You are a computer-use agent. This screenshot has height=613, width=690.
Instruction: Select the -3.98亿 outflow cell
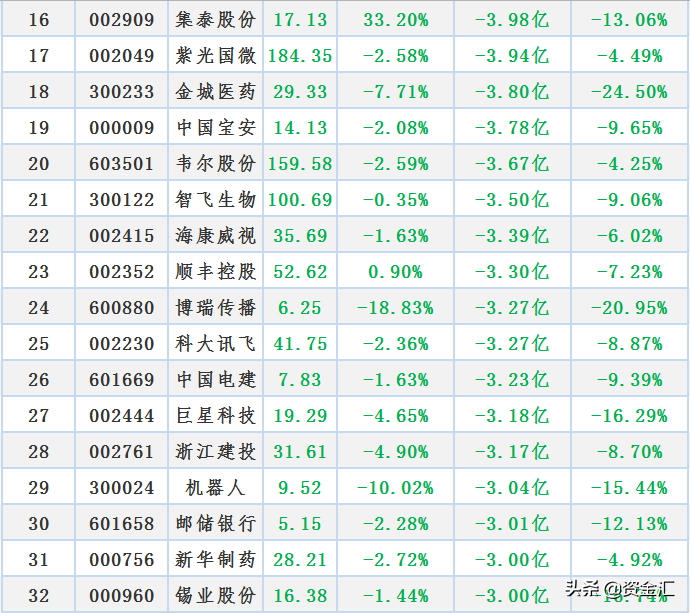512,20
